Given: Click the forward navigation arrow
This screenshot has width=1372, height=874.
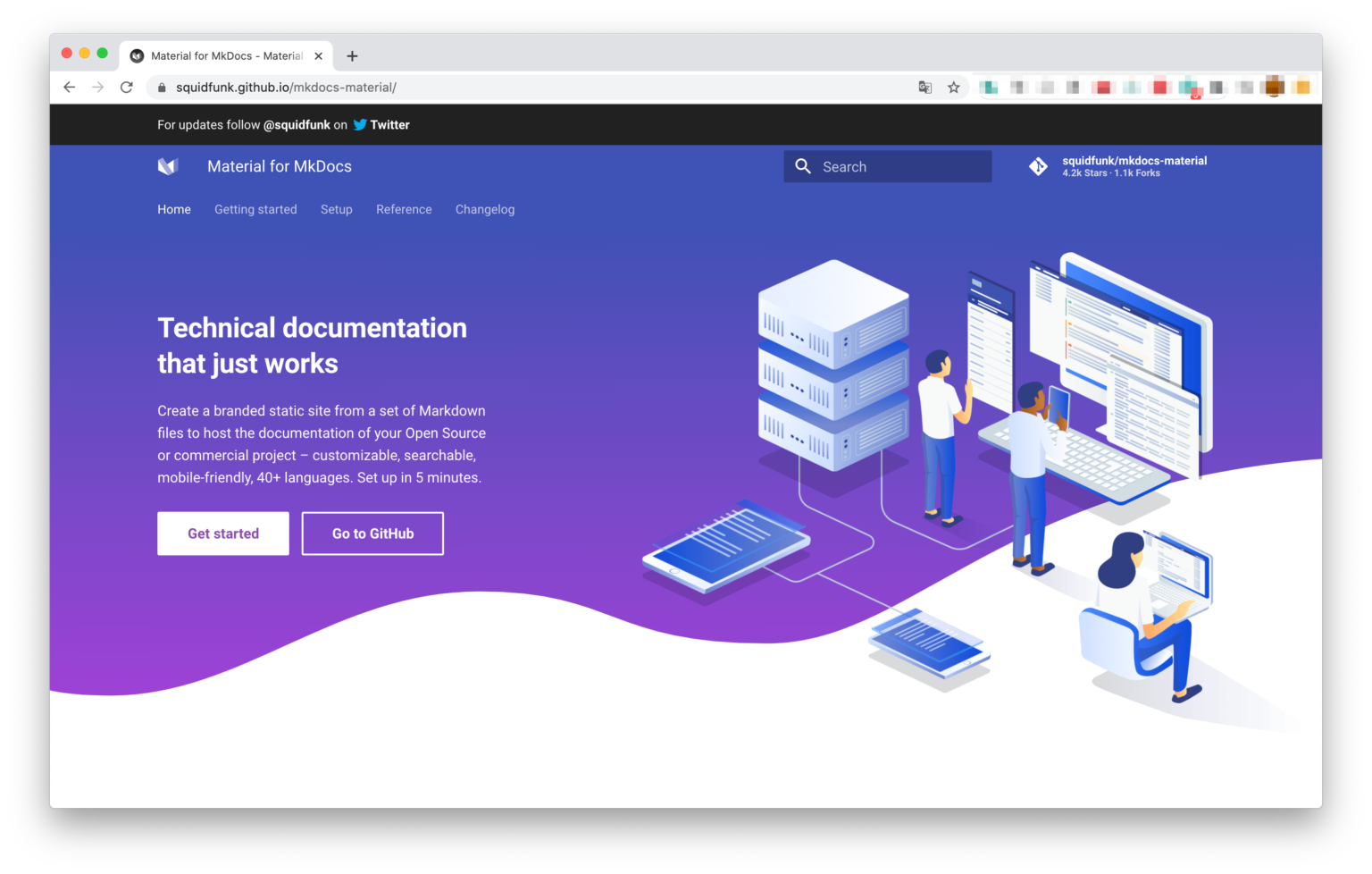Looking at the screenshot, I should pyautogui.click(x=97, y=87).
